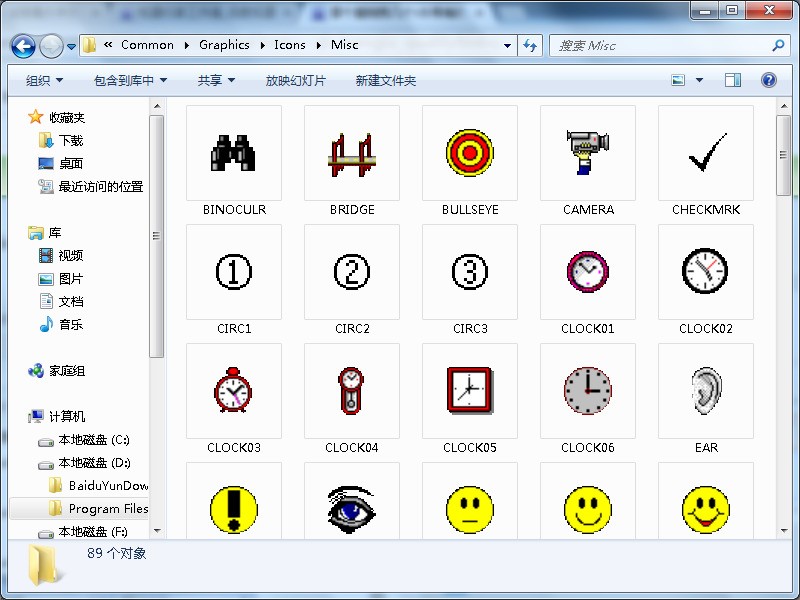Click the 放映幻灯片 button

point(295,80)
